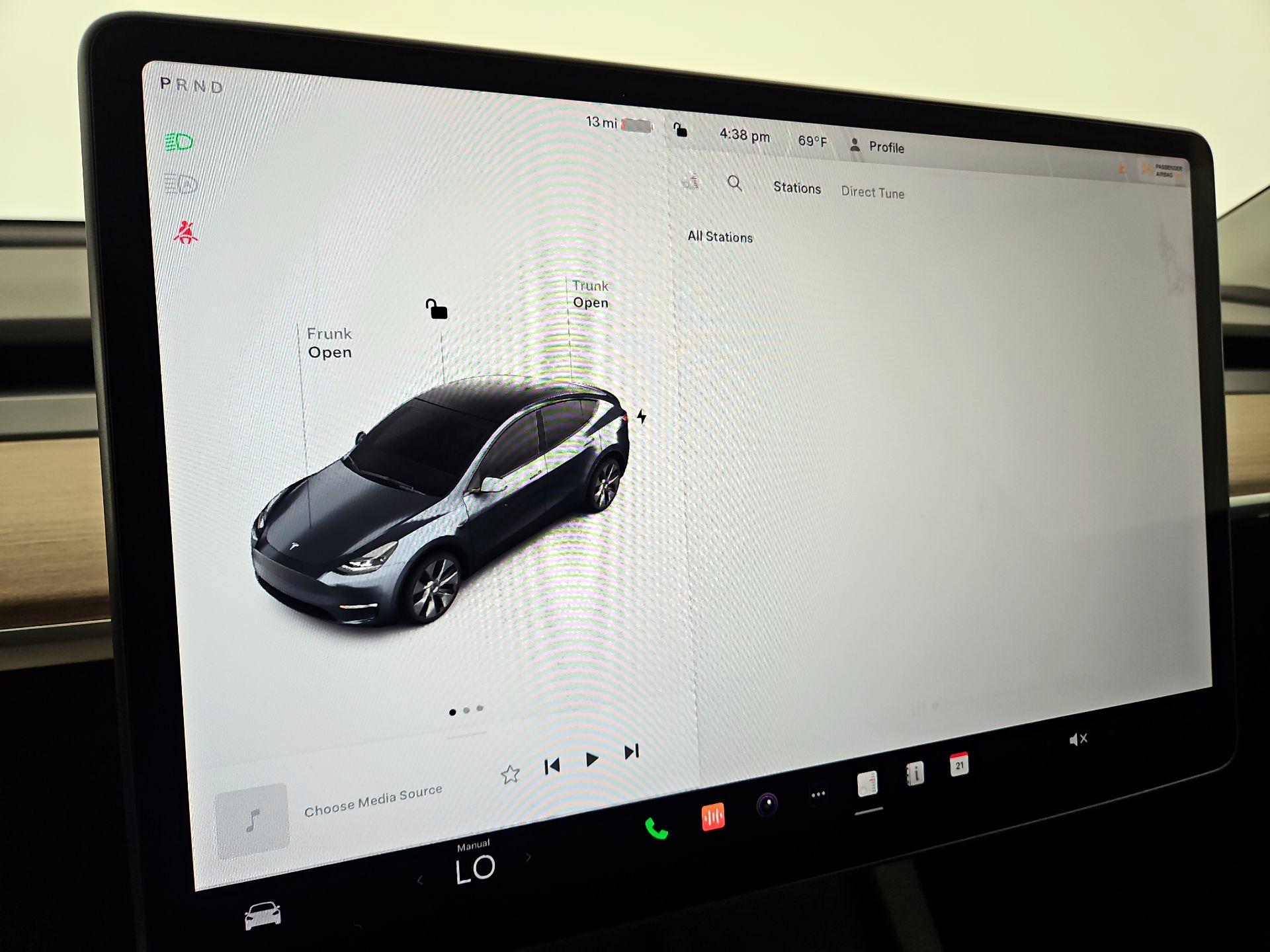
Task: Select the second page dot under car
Action: 466,710
